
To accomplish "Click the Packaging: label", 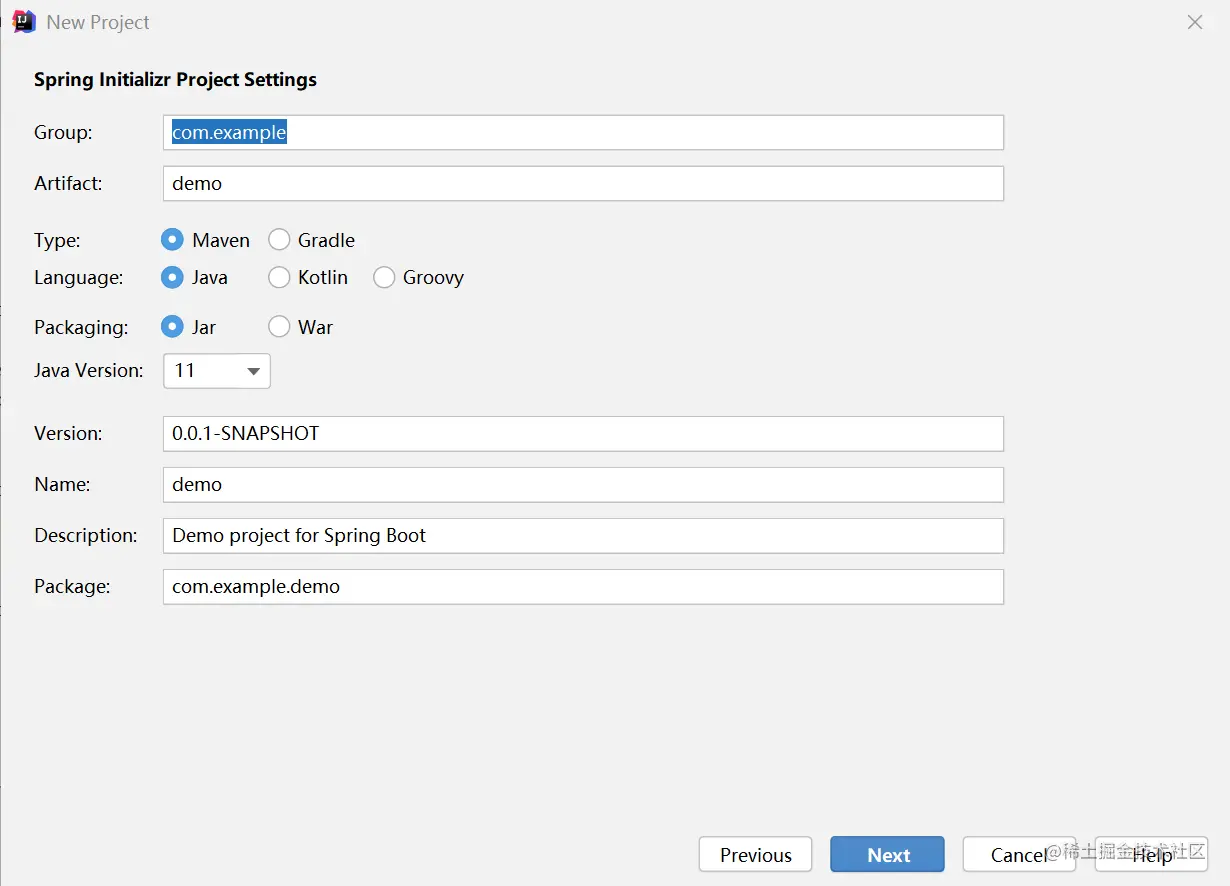I will [81, 327].
